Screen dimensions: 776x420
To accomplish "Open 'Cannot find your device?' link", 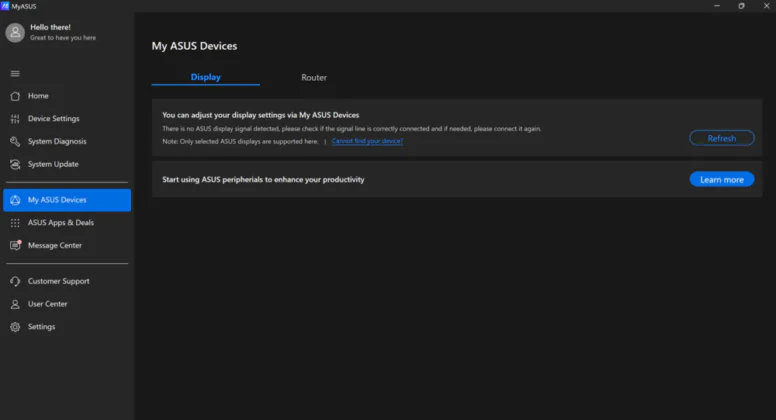I will pos(367,141).
